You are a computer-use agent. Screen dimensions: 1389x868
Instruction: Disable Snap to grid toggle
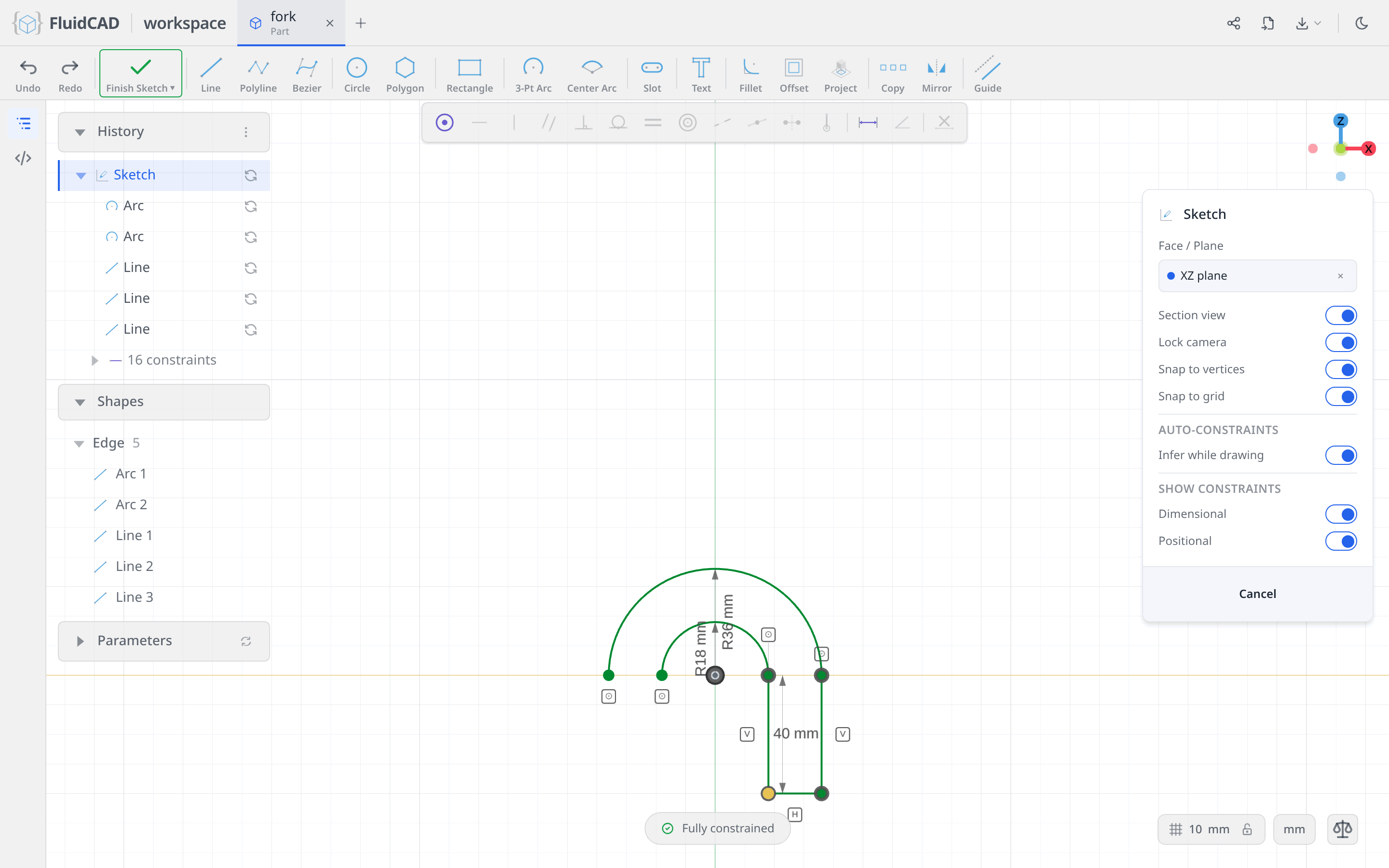pos(1340,396)
